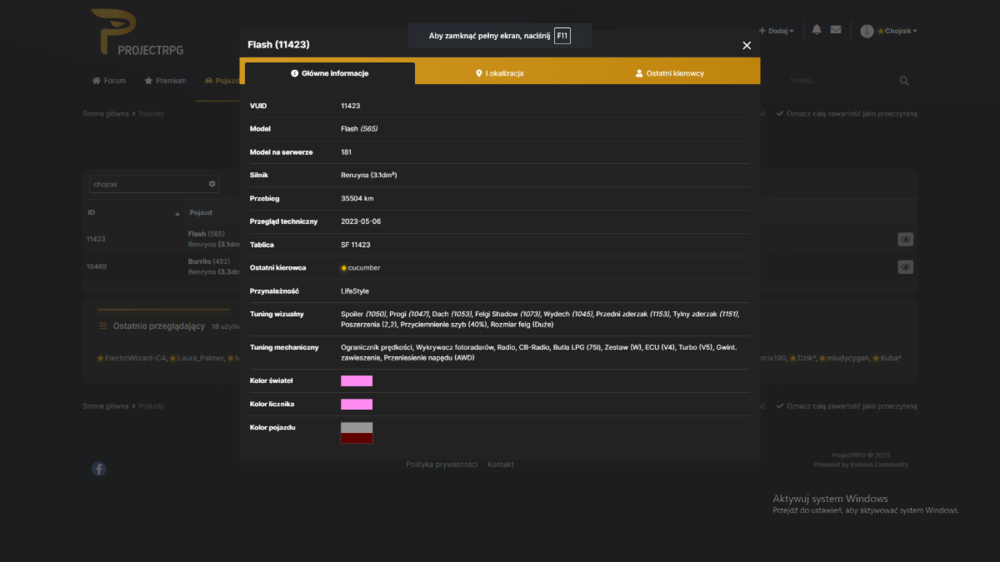Image resolution: width=1000 pixels, height=562 pixels.
Task: Open notifications bell icon
Action: coord(816,29)
